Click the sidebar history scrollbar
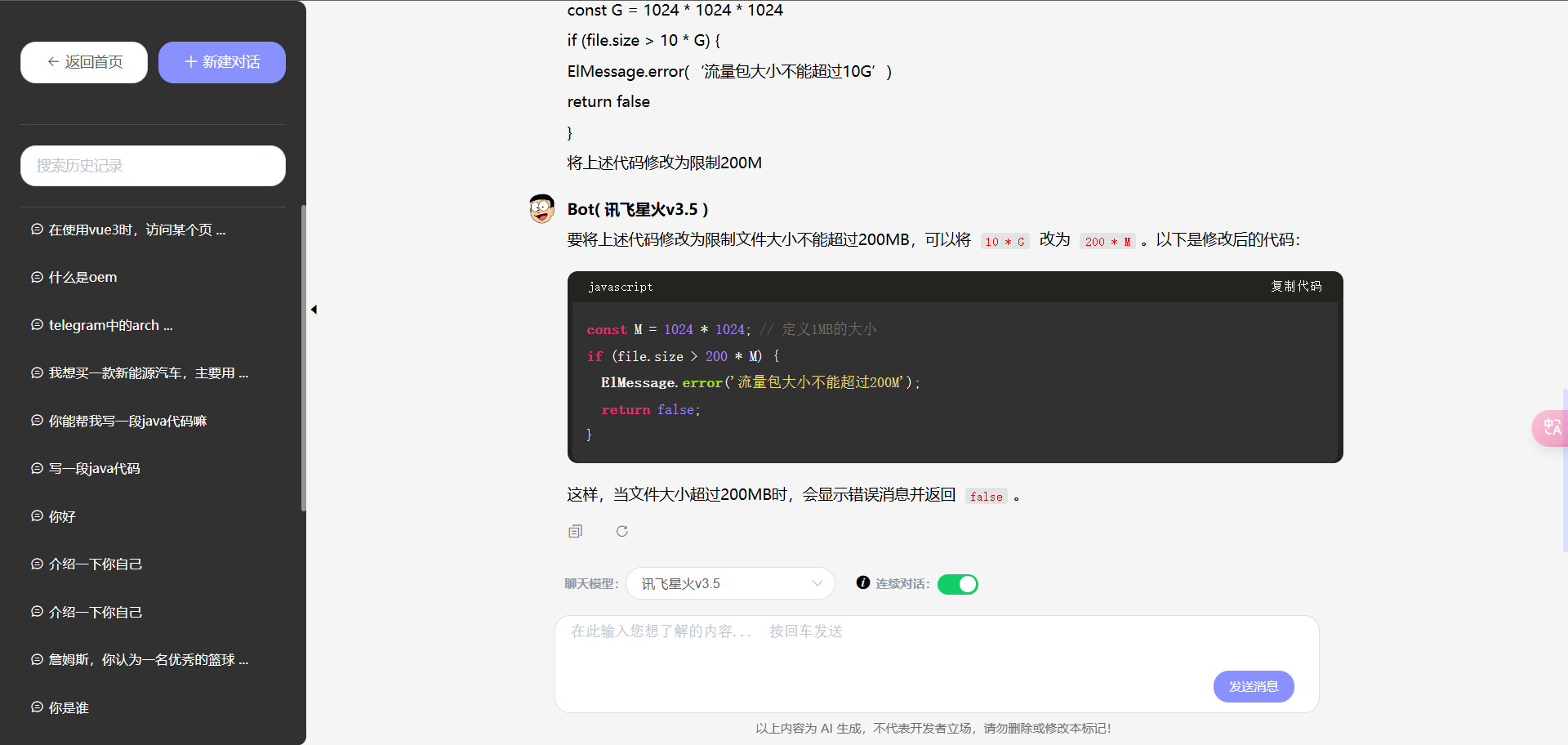This screenshot has height=745, width=1568. click(304, 358)
